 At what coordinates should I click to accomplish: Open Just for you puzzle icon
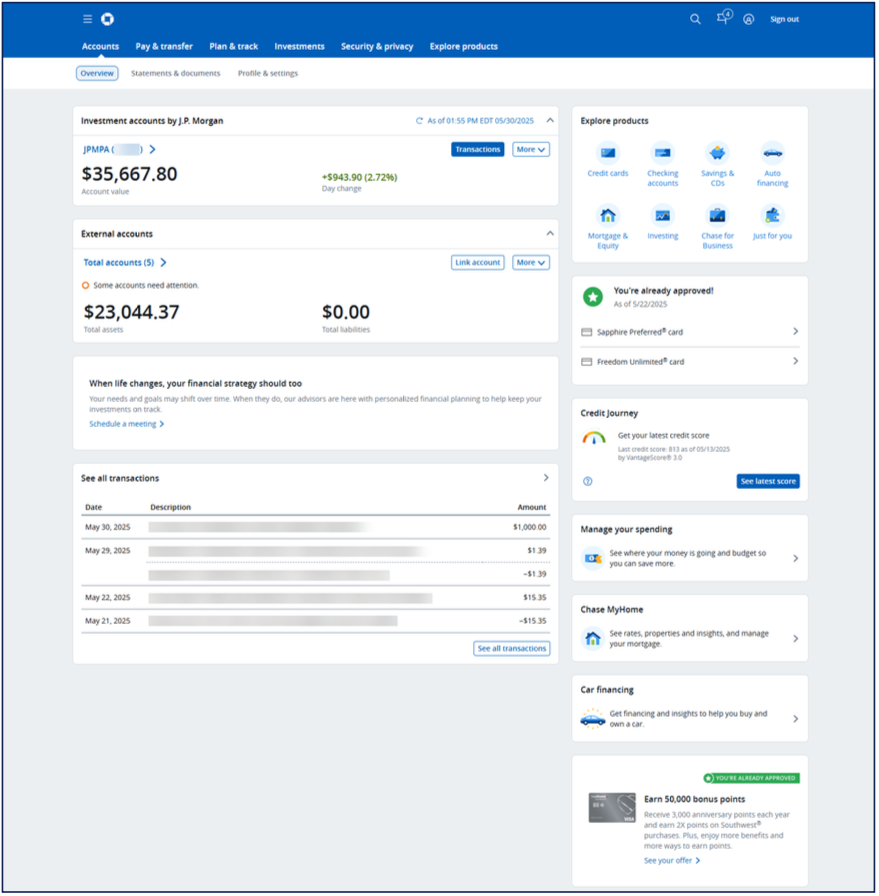774,216
